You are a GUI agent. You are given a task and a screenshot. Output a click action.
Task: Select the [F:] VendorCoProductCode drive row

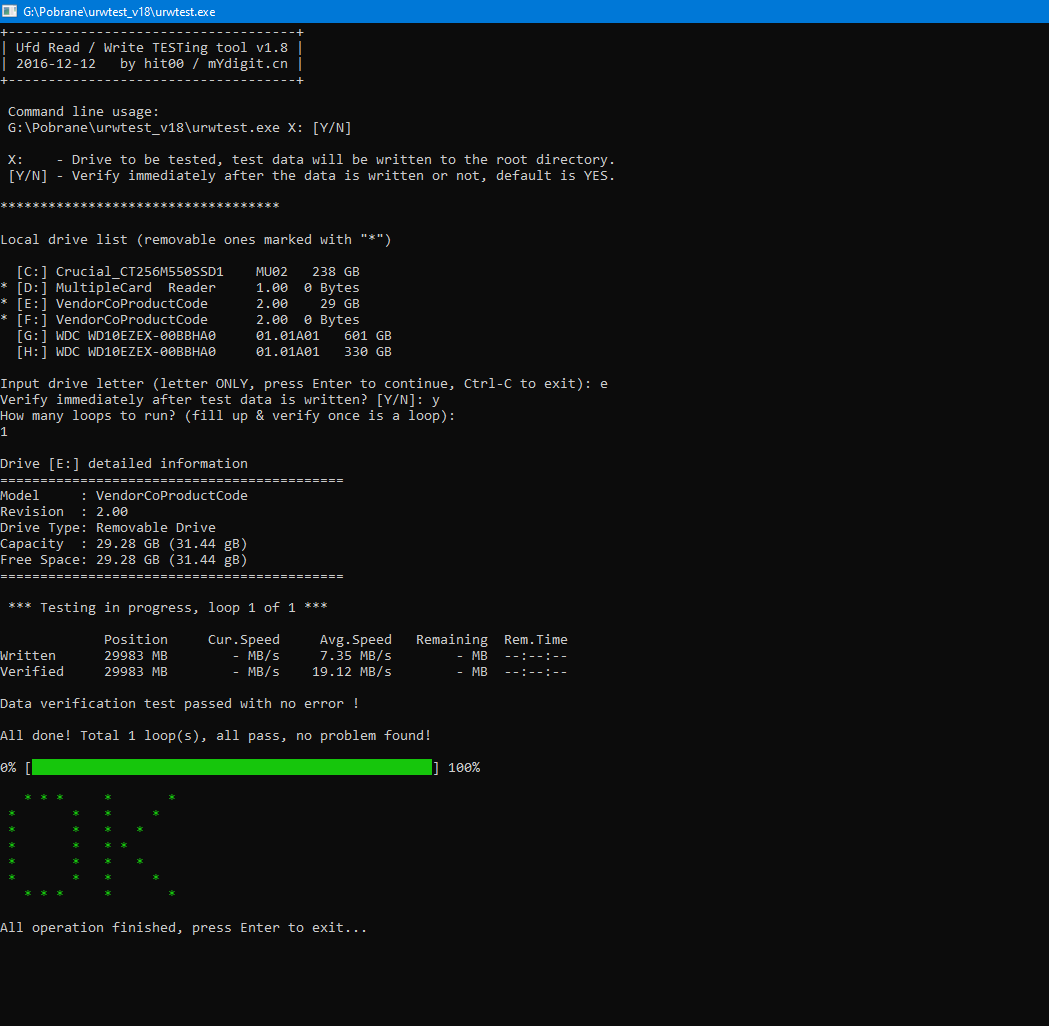tap(180, 320)
